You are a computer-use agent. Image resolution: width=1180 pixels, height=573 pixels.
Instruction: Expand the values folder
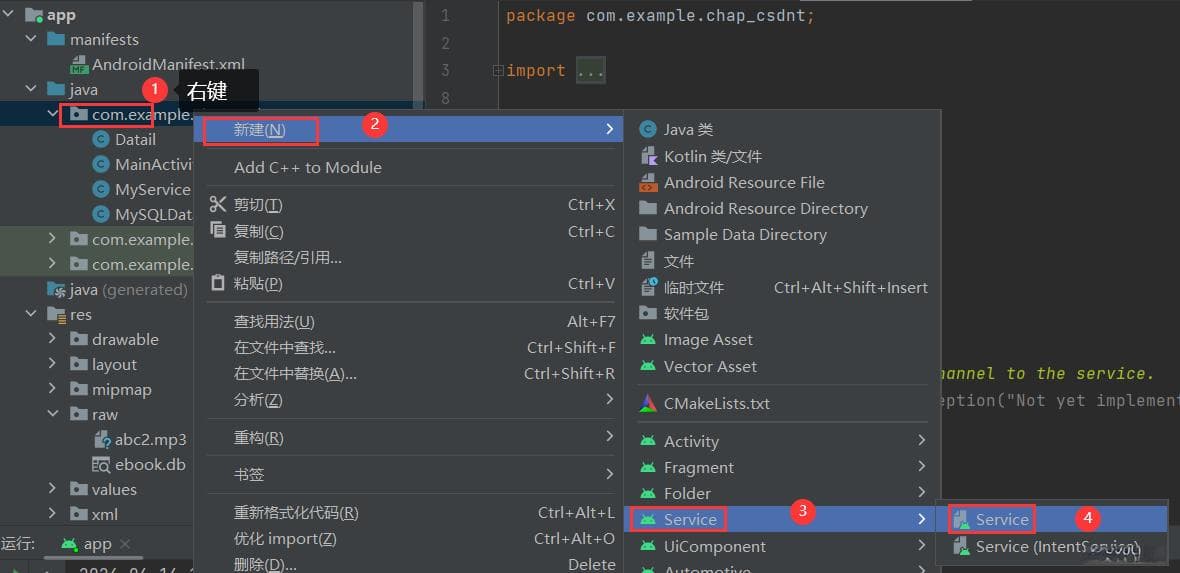pos(52,489)
